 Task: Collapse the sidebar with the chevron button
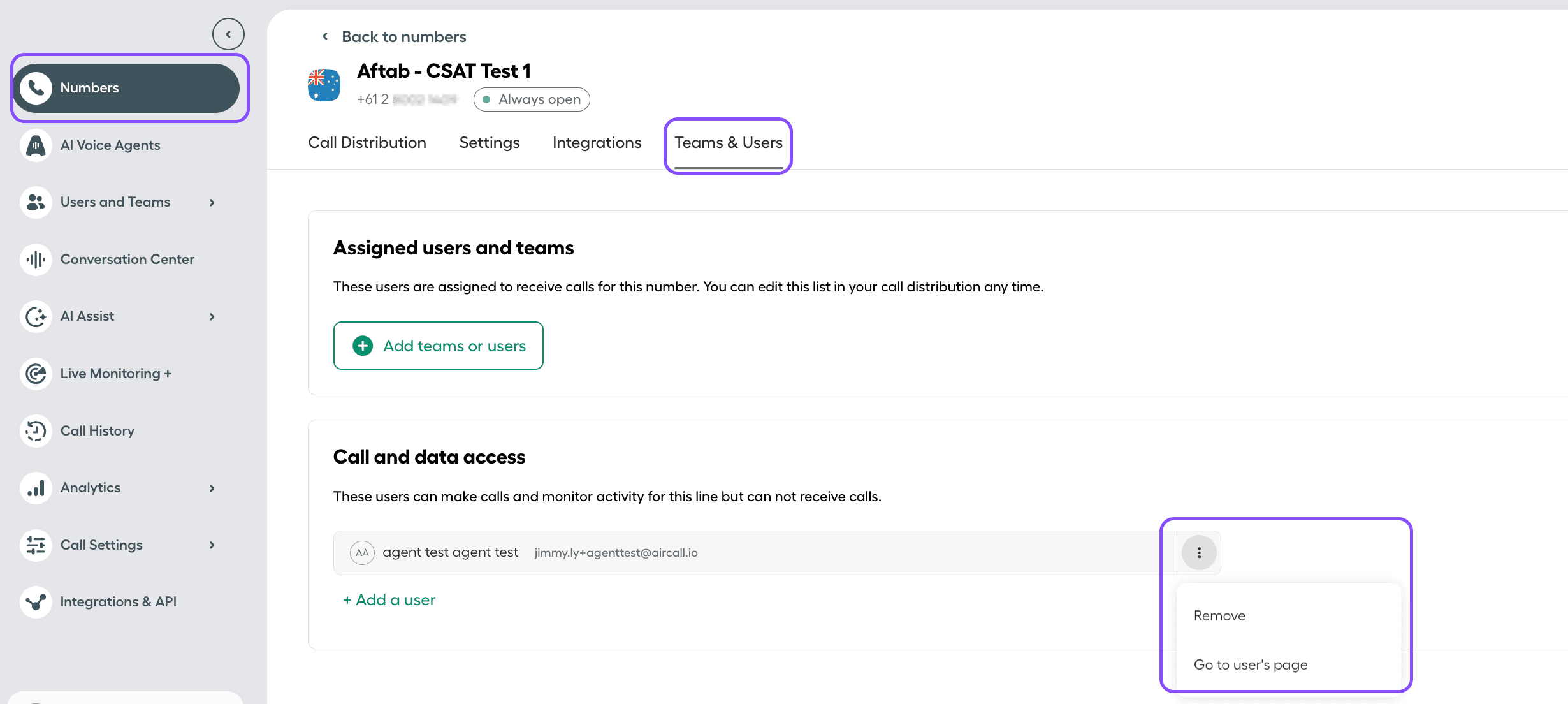(228, 34)
